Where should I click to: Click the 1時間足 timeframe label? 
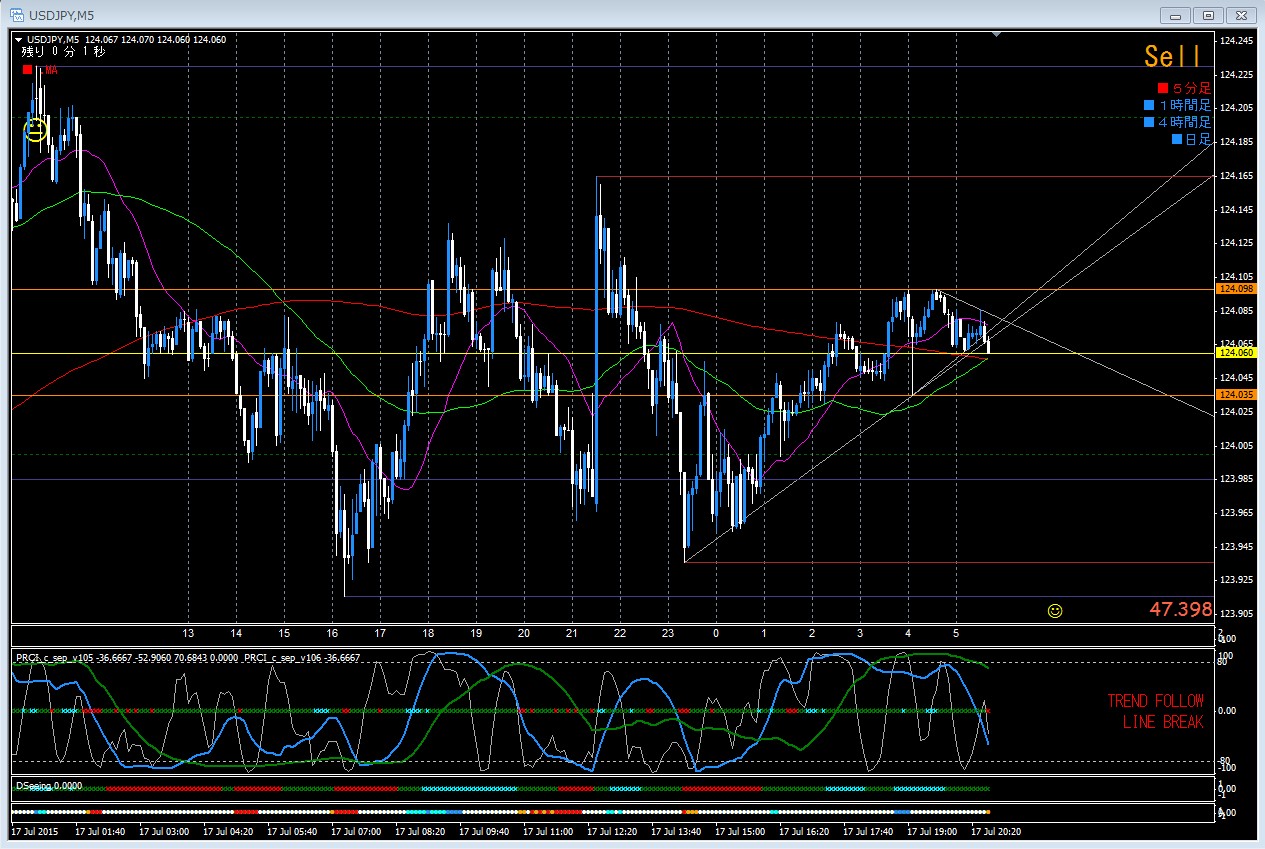point(1184,105)
